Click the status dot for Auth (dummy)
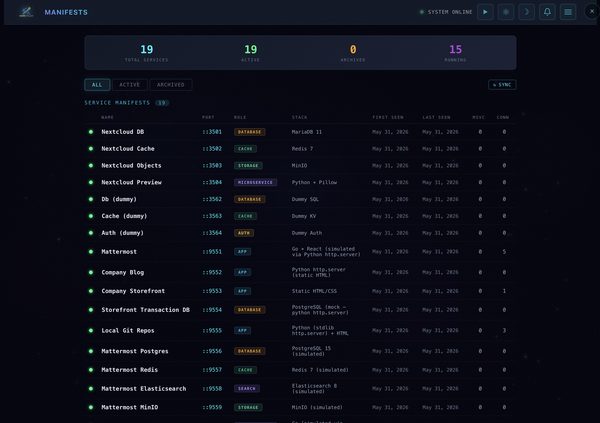The width and height of the screenshot is (600, 423). click(x=91, y=233)
